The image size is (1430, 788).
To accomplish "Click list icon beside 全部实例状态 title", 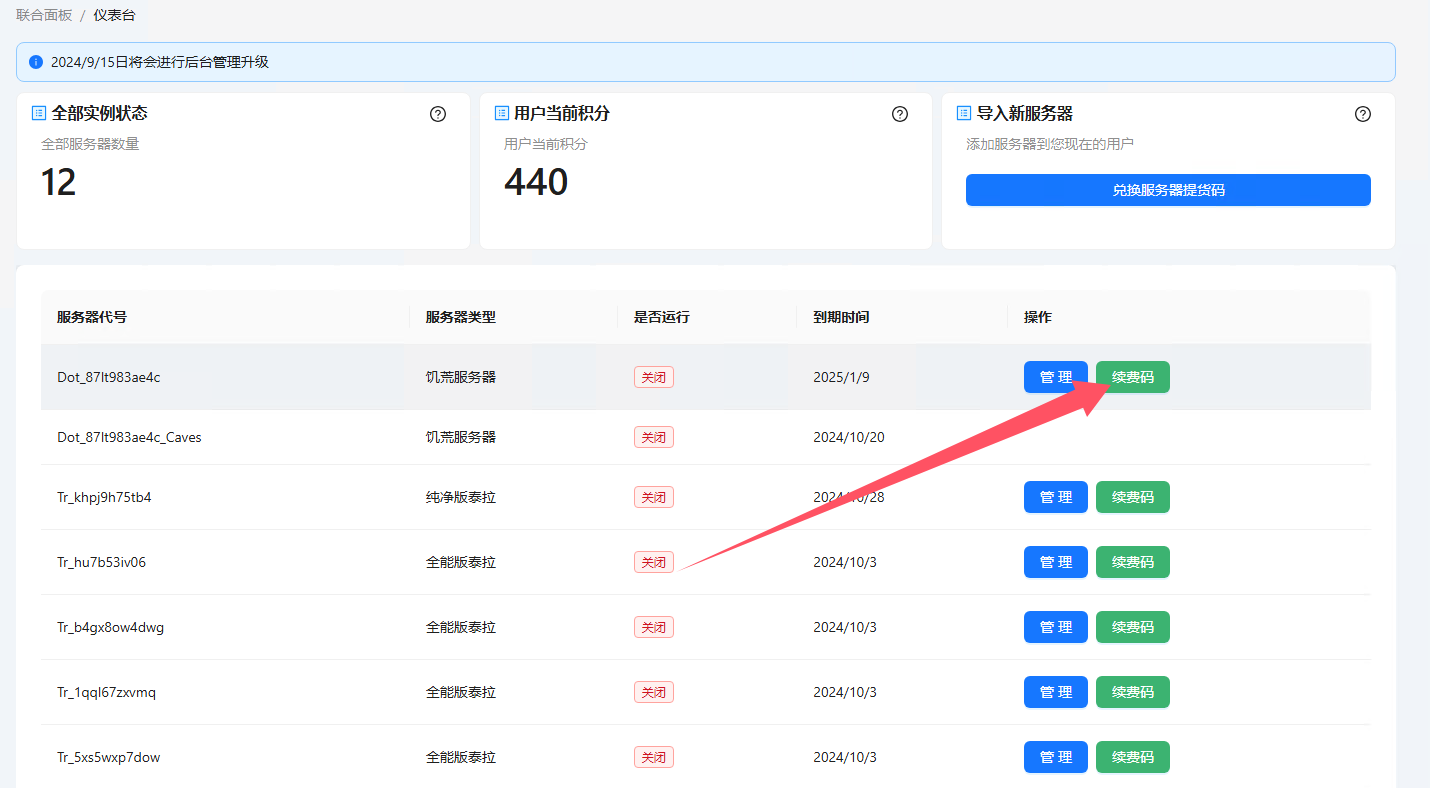I will [39, 113].
